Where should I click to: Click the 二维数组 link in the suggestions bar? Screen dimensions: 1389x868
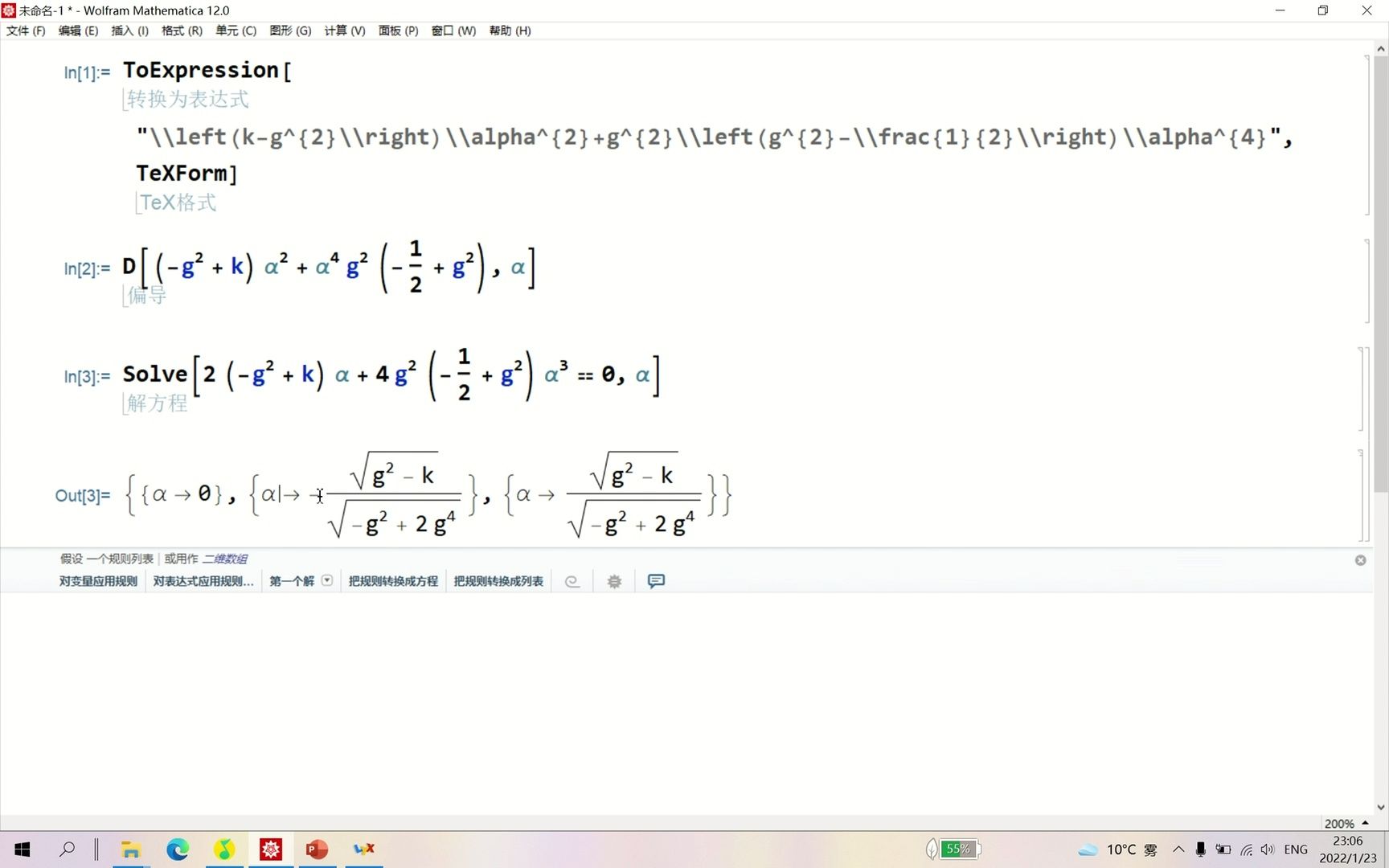(x=226, y=558)
